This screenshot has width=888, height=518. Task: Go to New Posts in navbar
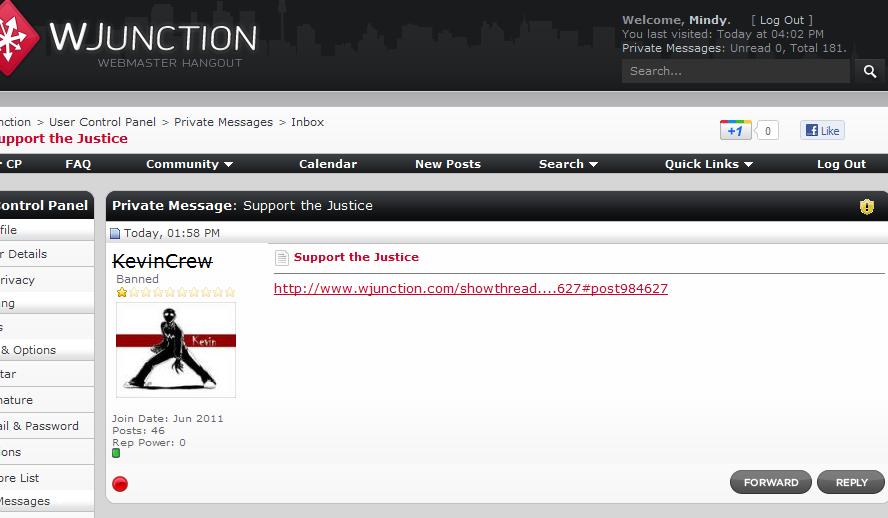tap(448, 164)
